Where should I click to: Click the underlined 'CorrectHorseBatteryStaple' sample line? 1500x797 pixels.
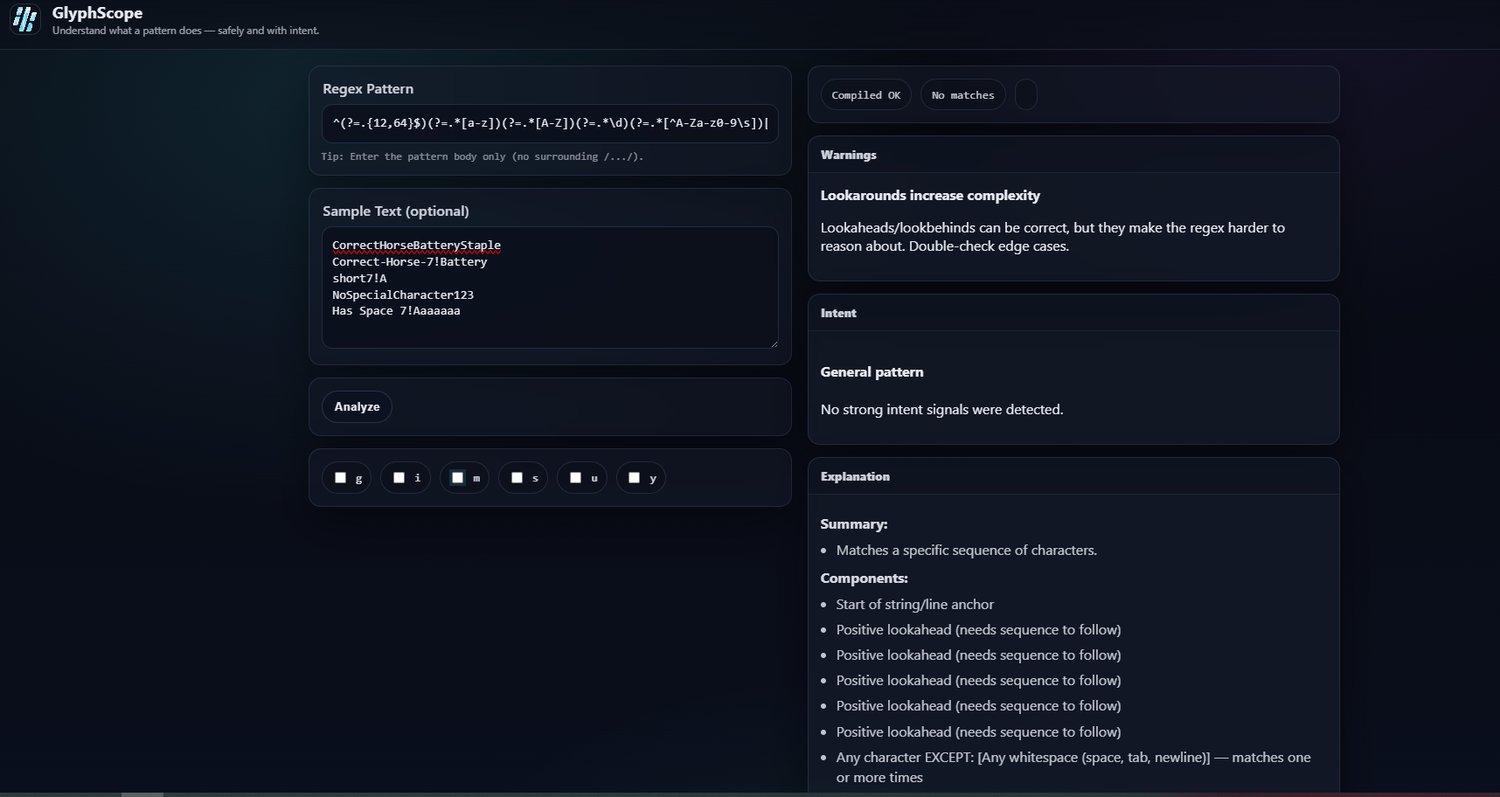click(416, 246)
